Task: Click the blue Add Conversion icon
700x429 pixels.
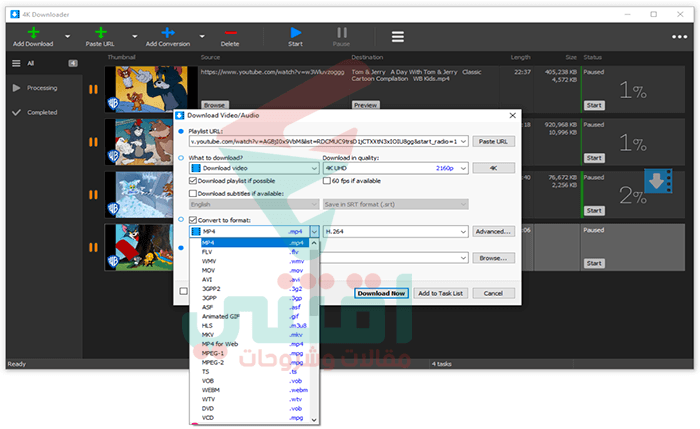Action: (x=168, y=33)
